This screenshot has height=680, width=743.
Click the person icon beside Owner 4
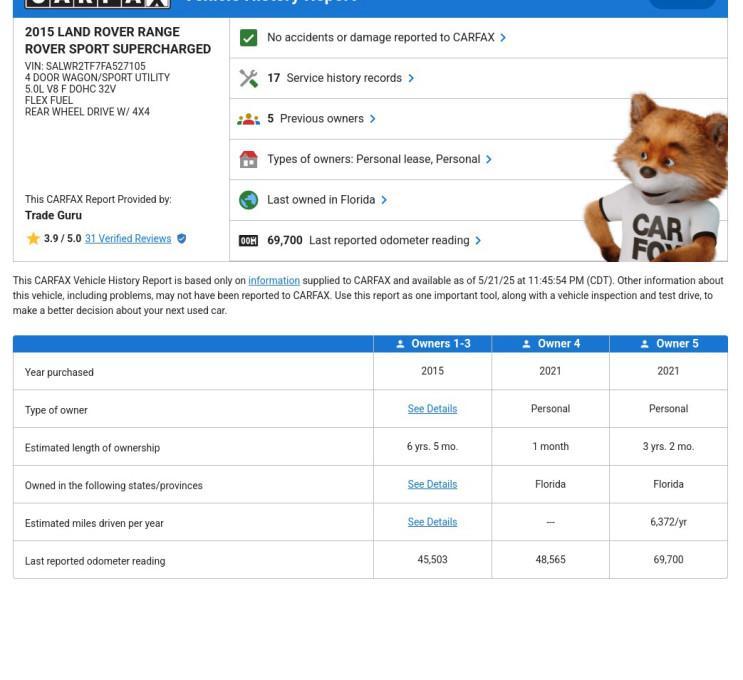coord(526,344)
